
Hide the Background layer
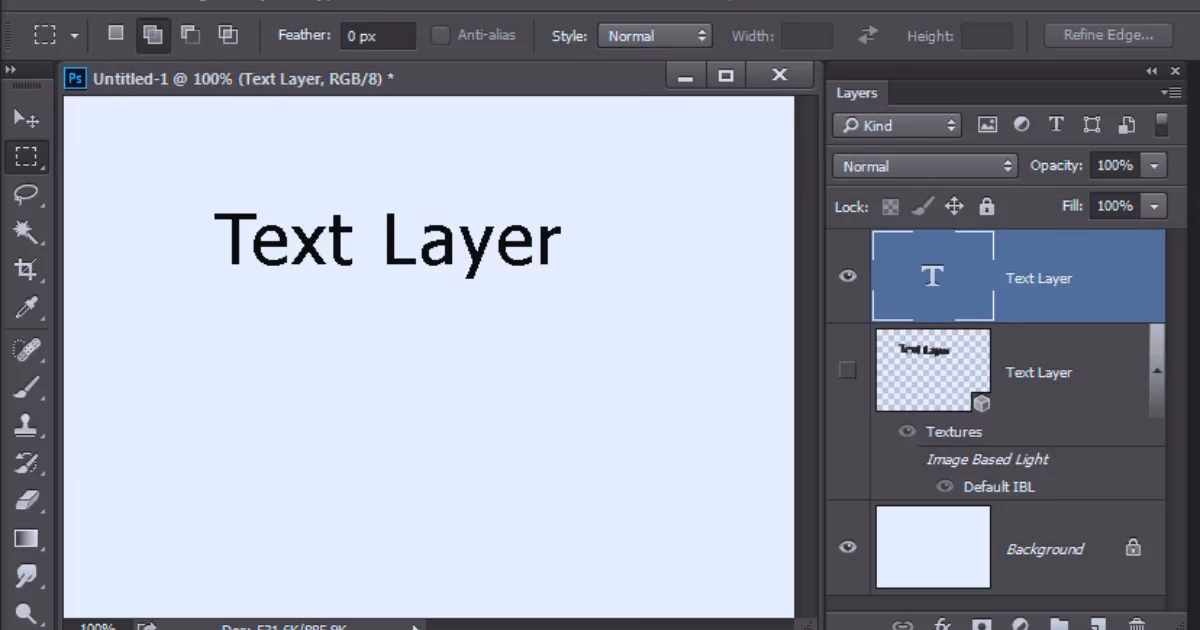pyautogui.click(x=847, y=547)
